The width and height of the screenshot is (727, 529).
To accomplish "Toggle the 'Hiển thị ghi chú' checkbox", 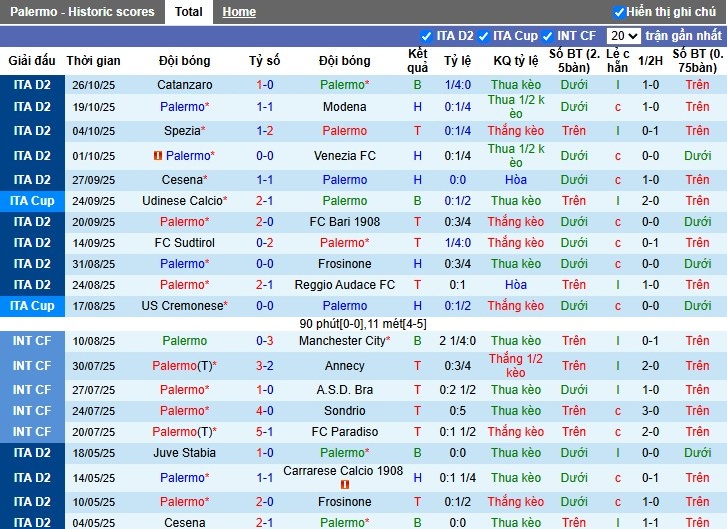I will tap(619, 12).
